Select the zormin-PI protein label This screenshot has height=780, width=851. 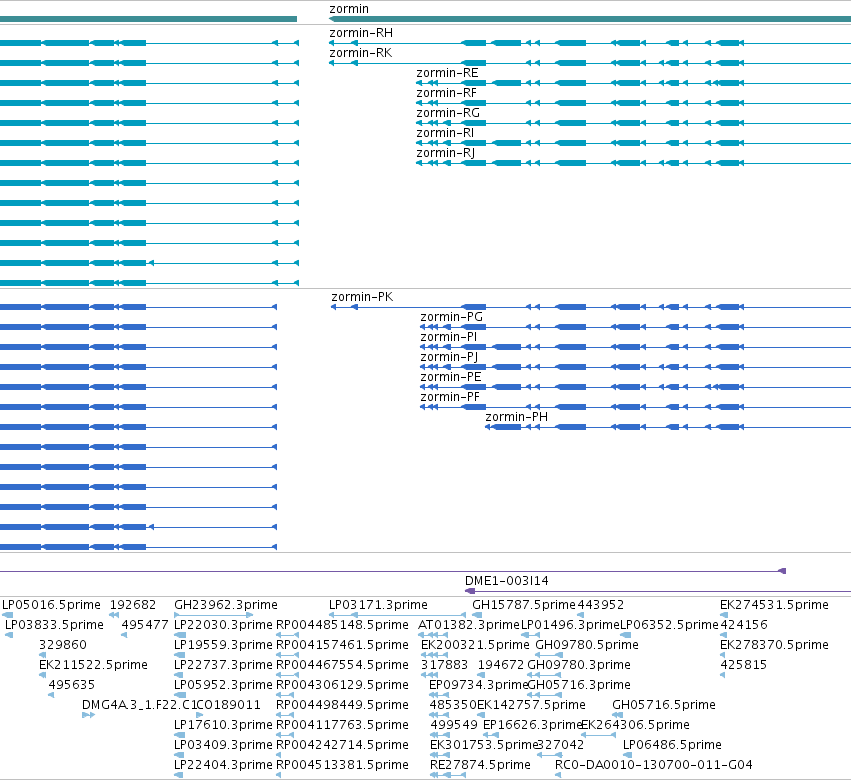coord(449,337)
